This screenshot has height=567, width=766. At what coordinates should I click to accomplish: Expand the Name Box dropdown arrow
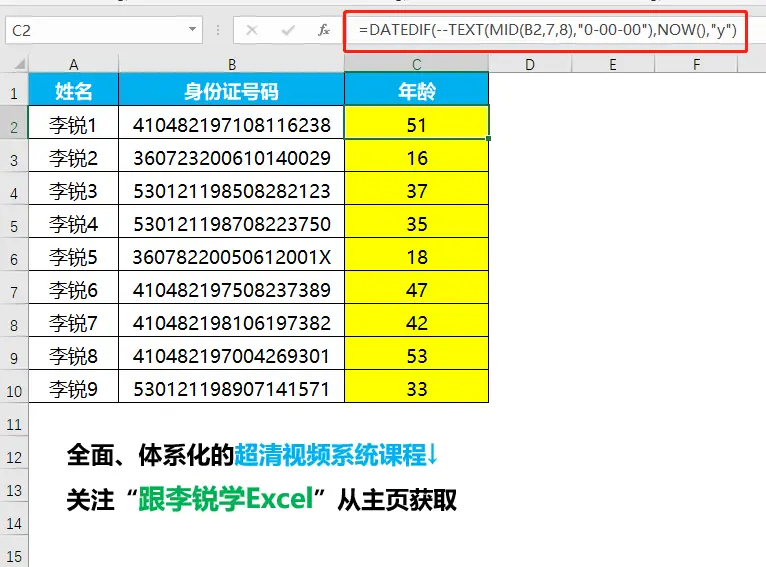192,30
